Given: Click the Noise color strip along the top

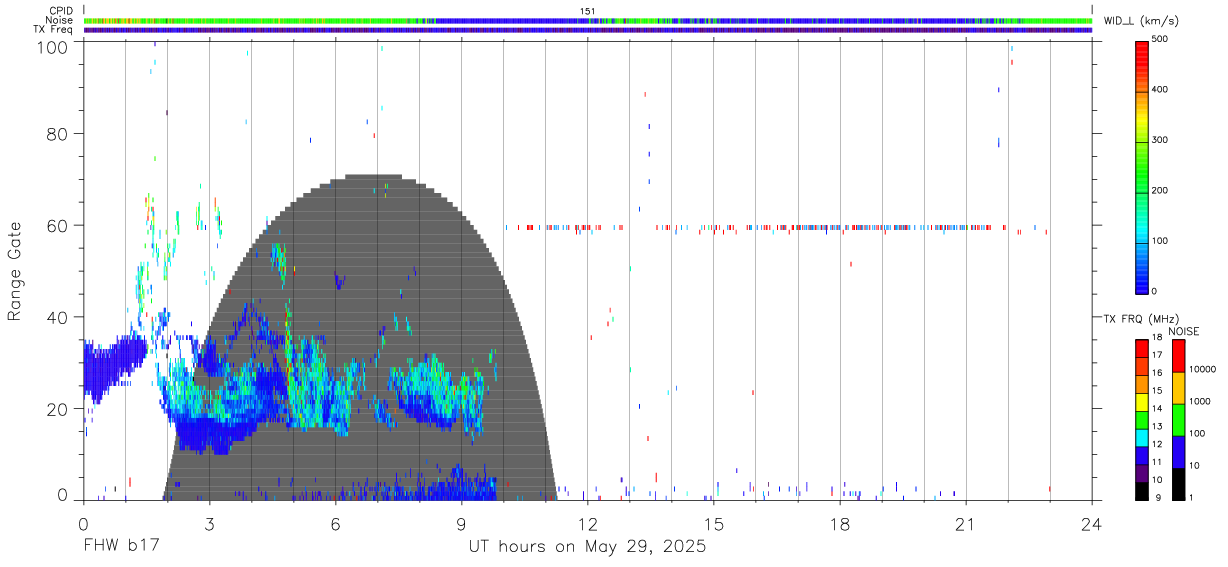Looking at the screenshot, I should coord(588,20).
